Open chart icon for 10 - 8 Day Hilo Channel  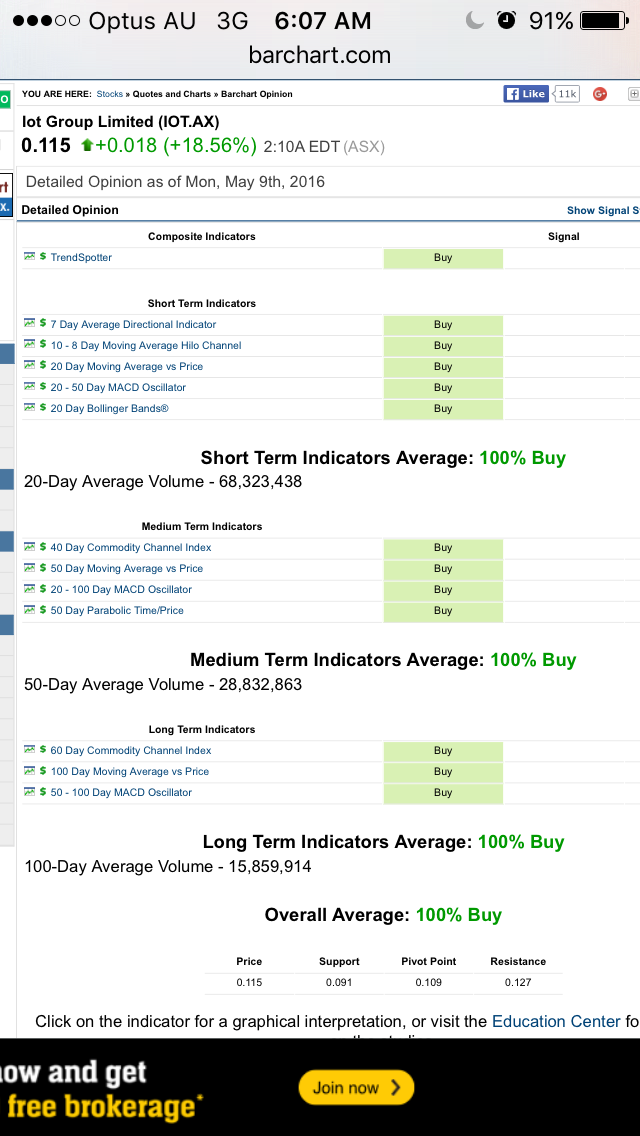(x=30, y=345)
